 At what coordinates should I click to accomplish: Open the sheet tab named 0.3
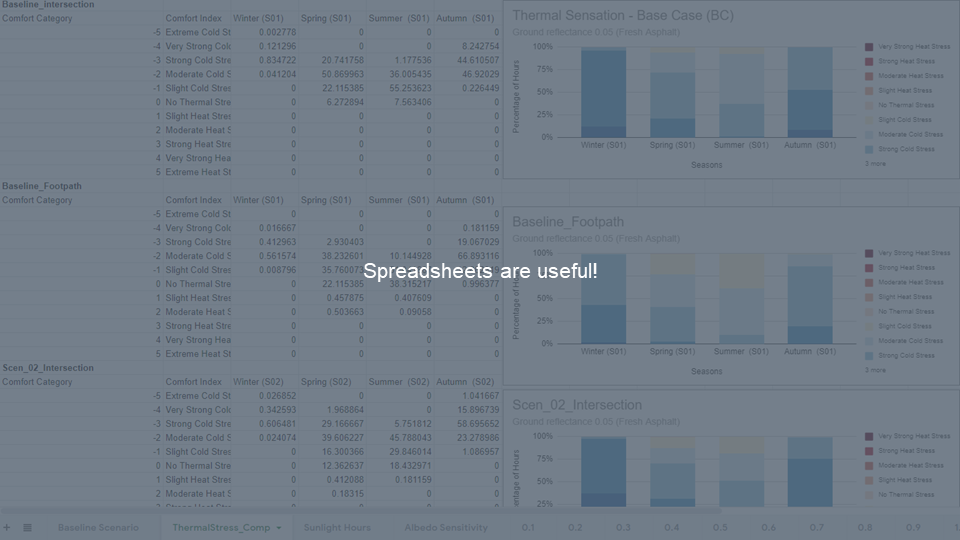click(623, 527)
